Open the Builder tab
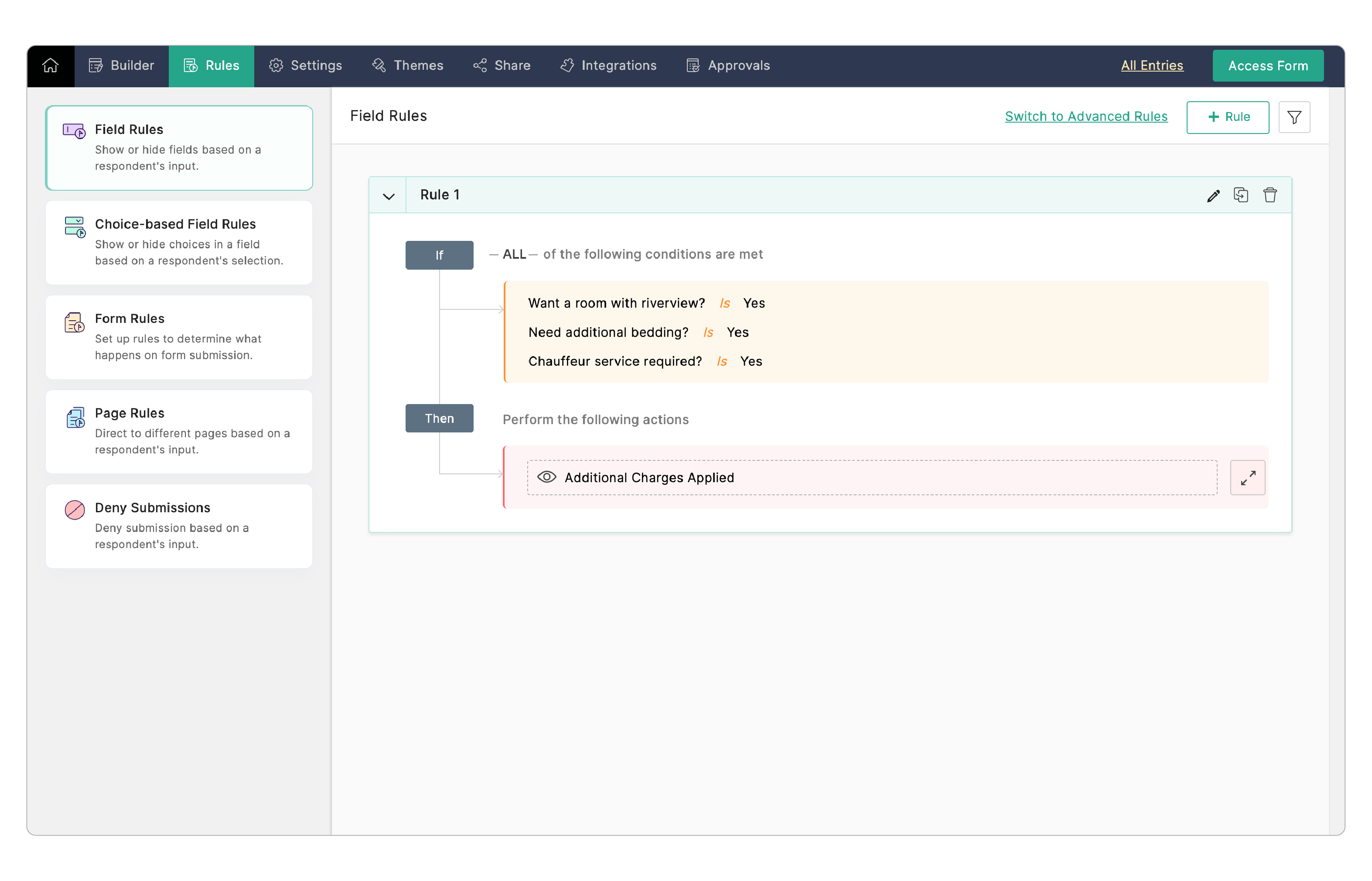1372x881 pixels. (x=121, y=66)
